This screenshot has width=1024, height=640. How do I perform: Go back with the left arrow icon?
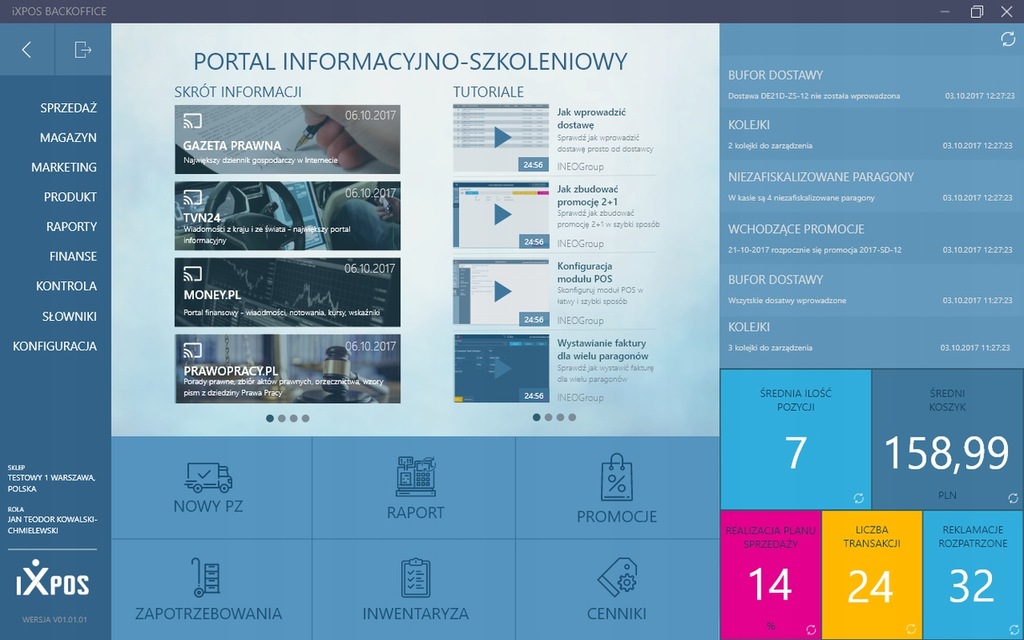27,50
